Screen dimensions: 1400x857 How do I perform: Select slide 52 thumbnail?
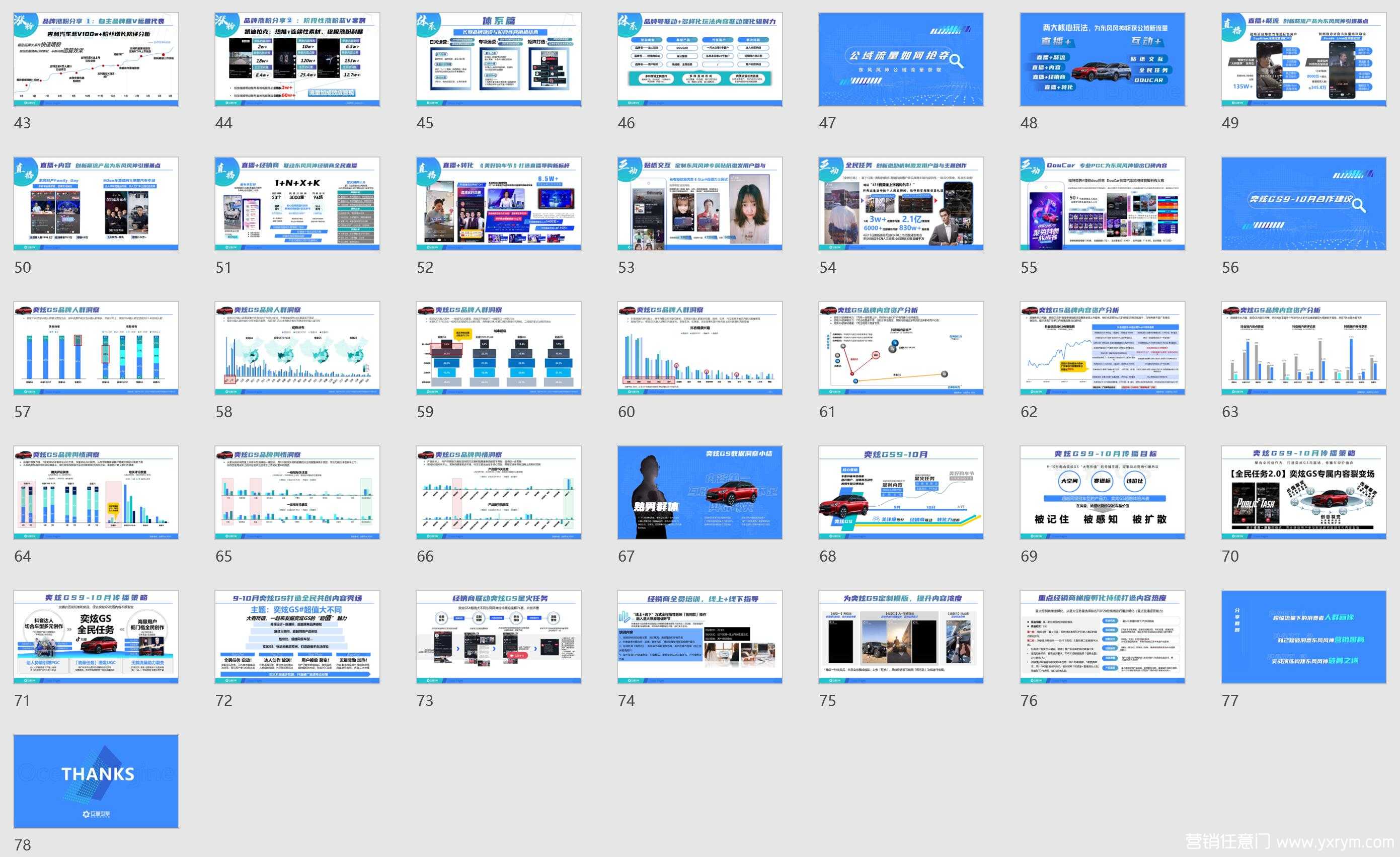(498, 203)
